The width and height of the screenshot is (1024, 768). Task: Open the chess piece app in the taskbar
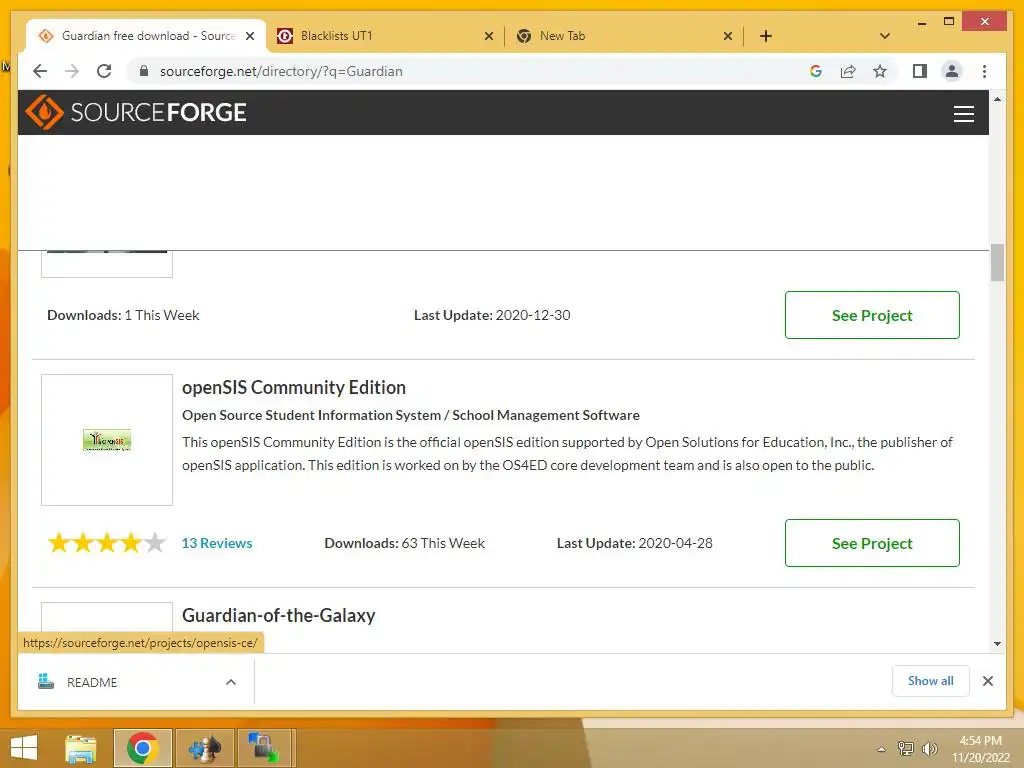204,748
